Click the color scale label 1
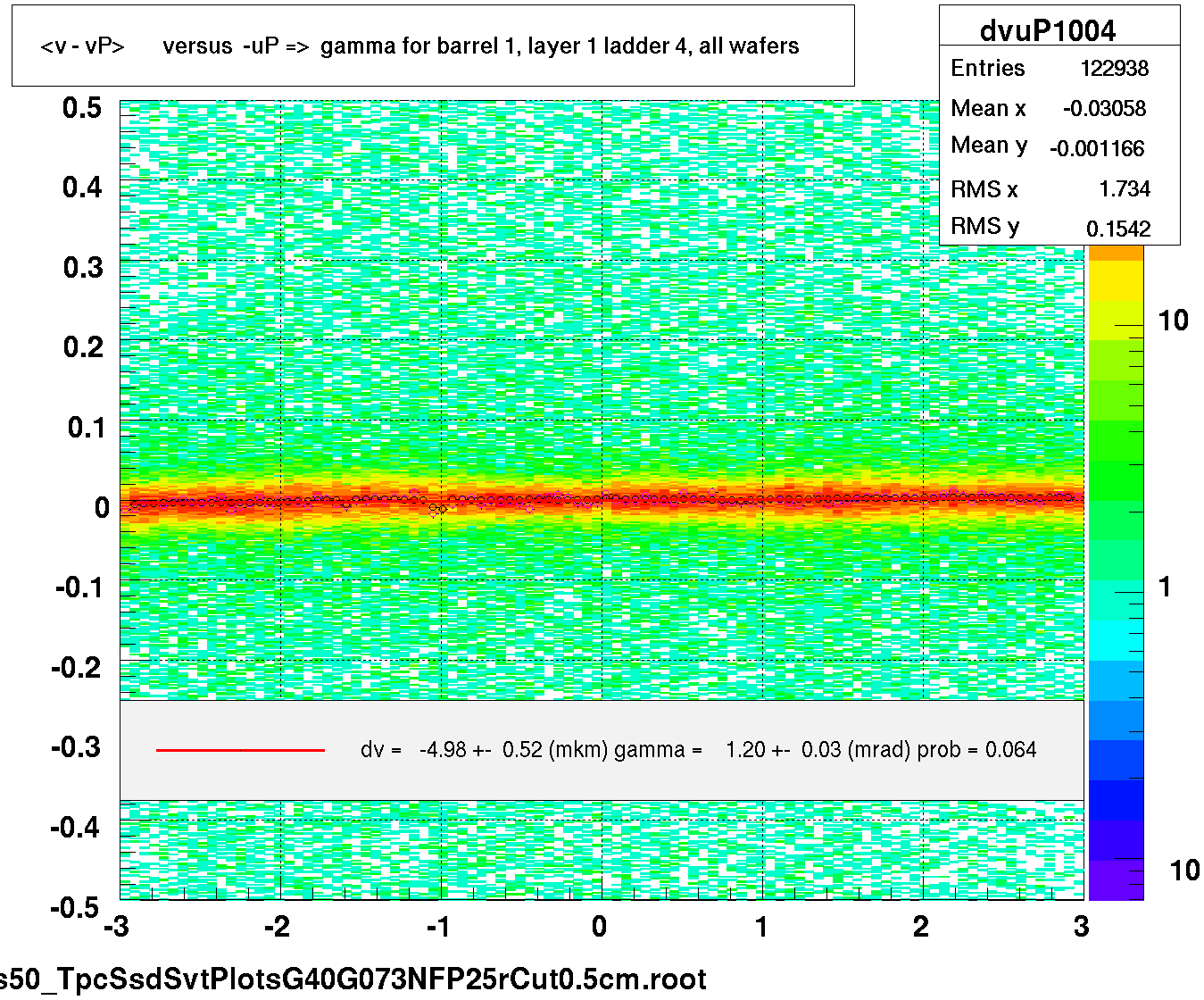Viewport: 1204px width, 1000px height. [1164, 587]
